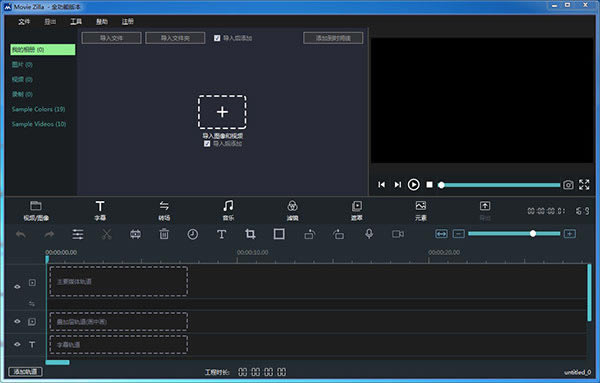The height and width of the screenshot is (383, 600).
Task: Select Sample Videos (10)
Action: [39, 124]
